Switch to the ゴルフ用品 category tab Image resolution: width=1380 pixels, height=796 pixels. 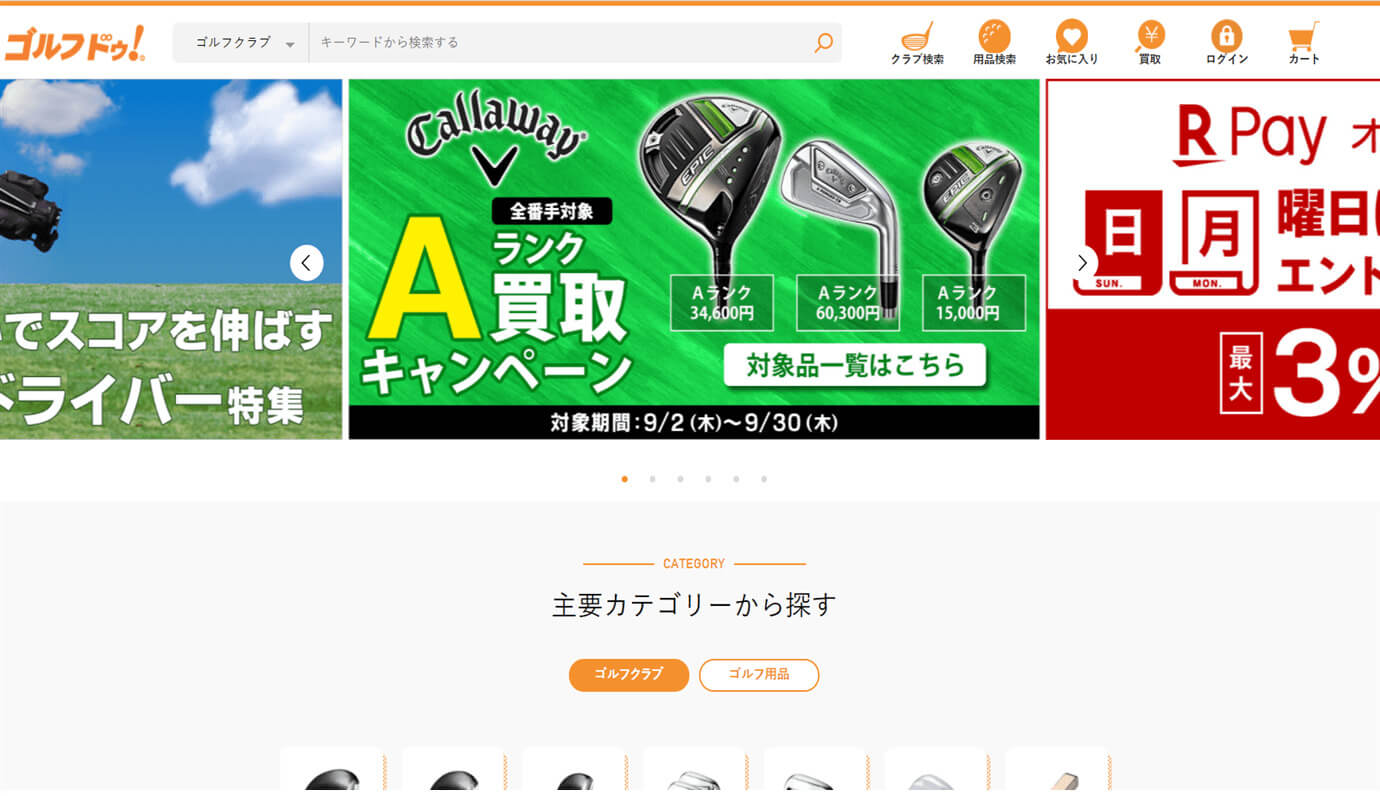tap(759, 675)
